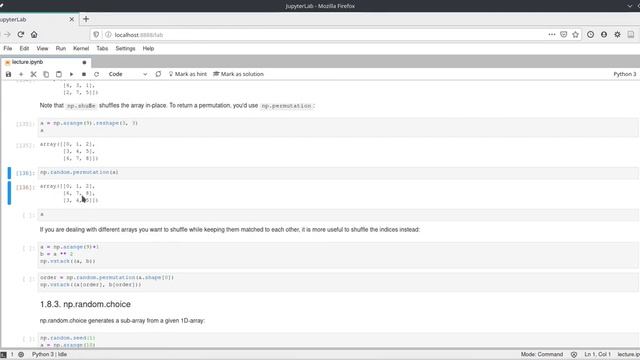This screenshot has width=640, height=360.
Task: Copy selected cells icon in notebook toolbar
Action: (46, 74)
